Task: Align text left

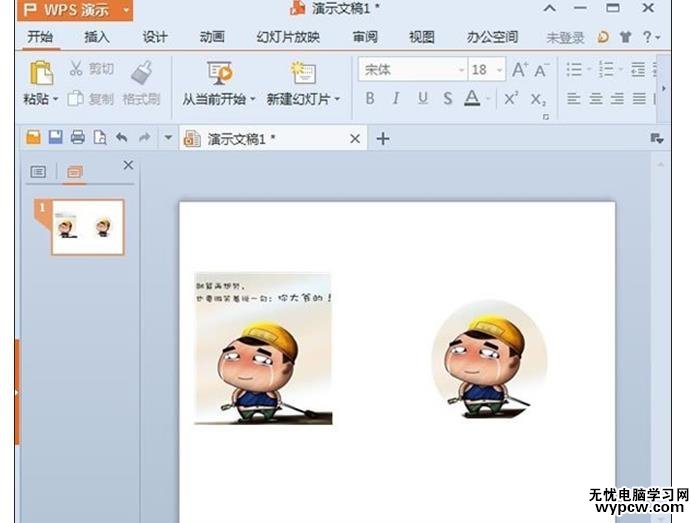Action: [x=574, y=98]
